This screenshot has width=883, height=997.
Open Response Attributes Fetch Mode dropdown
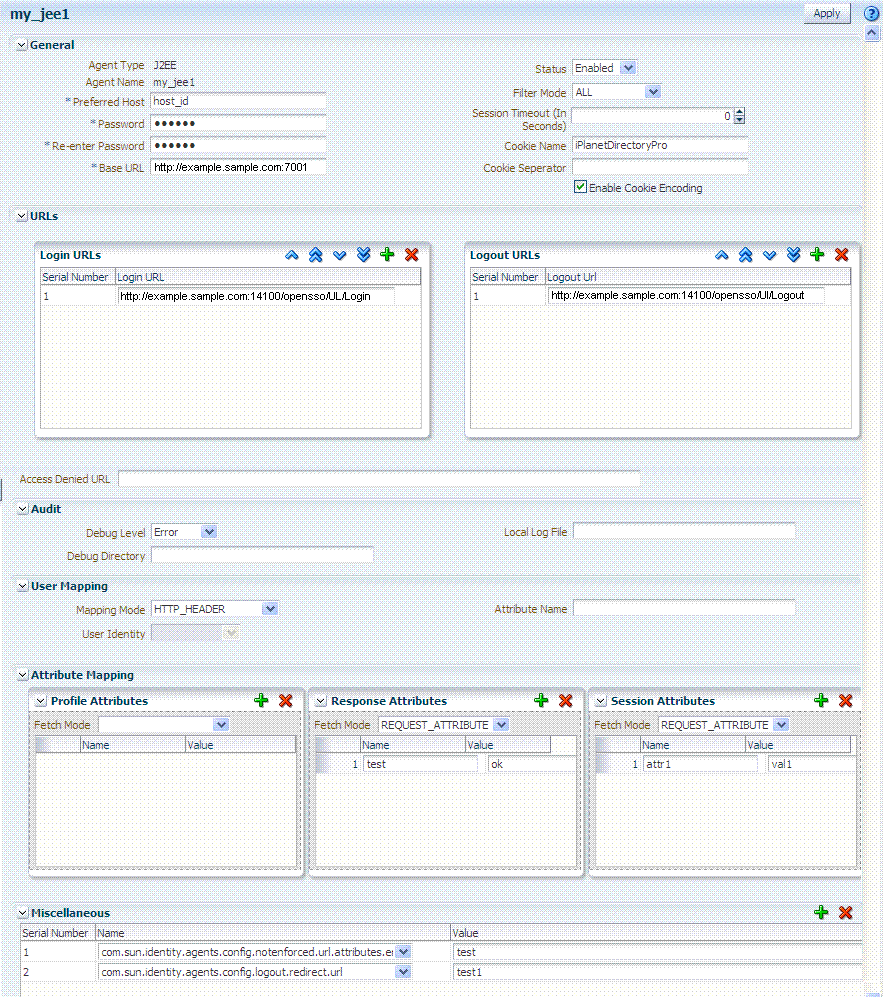pyautogui.click(x=501, y=725)
